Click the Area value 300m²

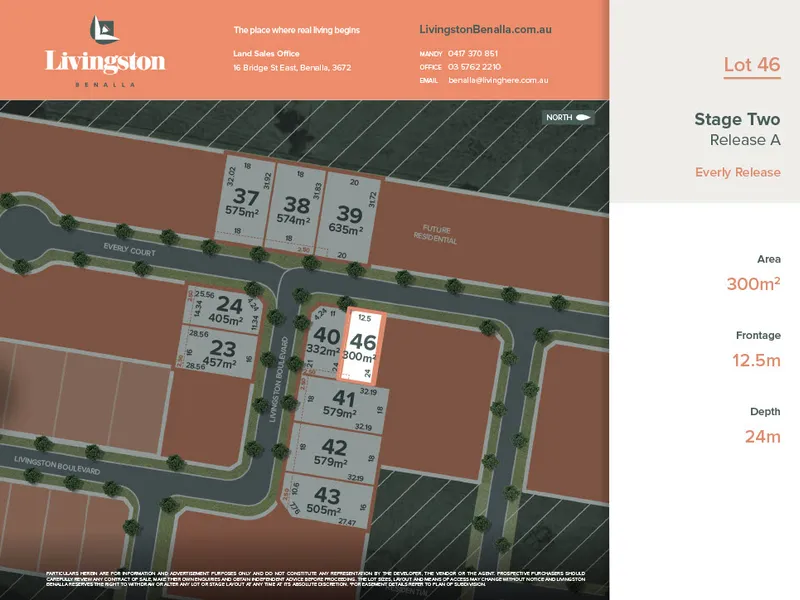point(754,284)
